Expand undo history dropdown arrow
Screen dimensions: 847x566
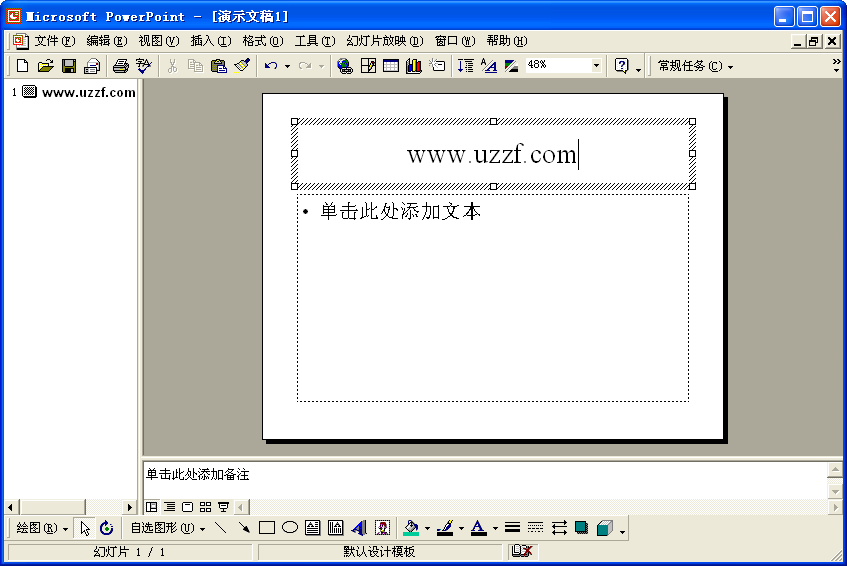tap(287, 66)
